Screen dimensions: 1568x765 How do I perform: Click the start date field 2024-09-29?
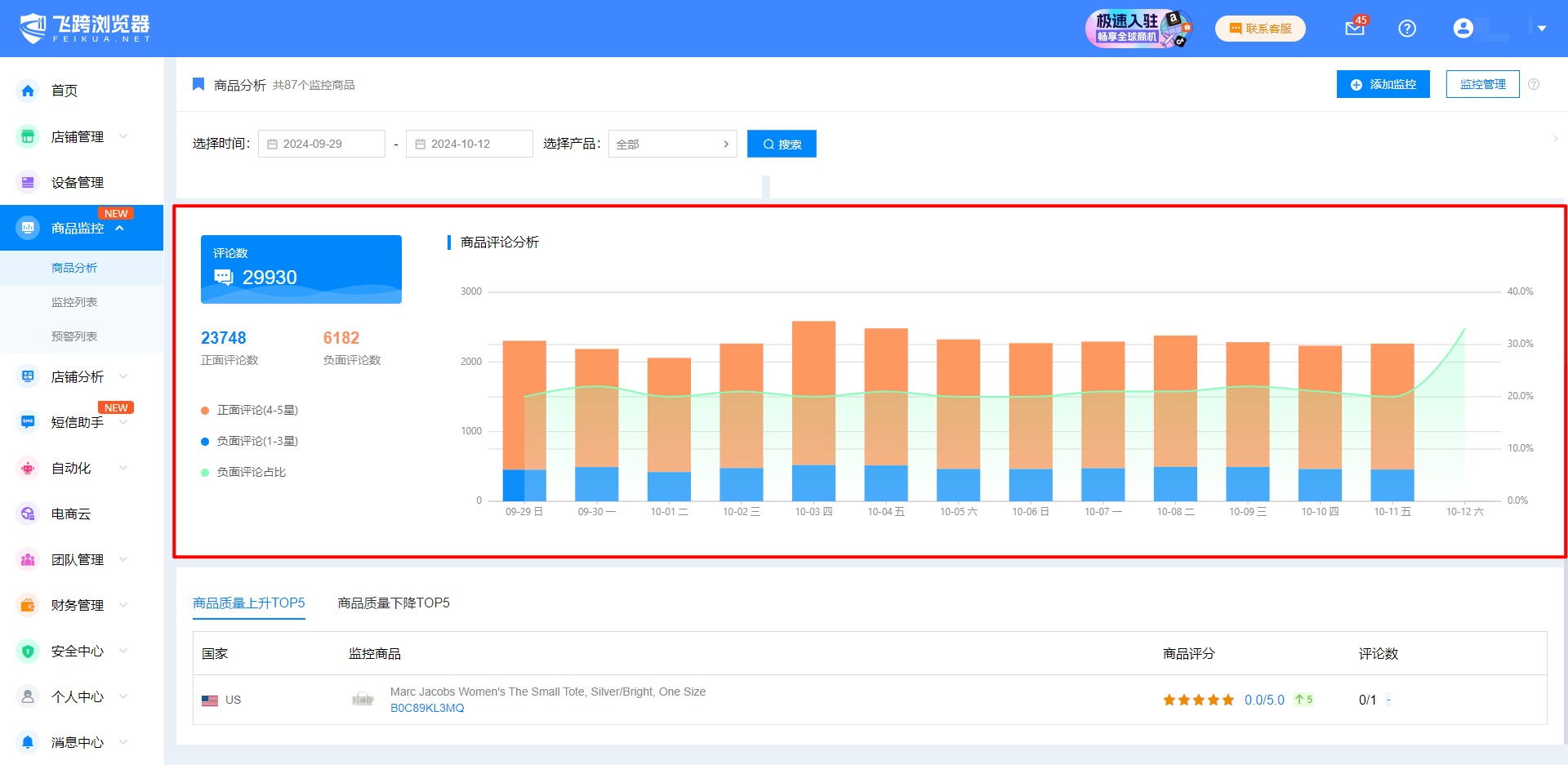322,144
